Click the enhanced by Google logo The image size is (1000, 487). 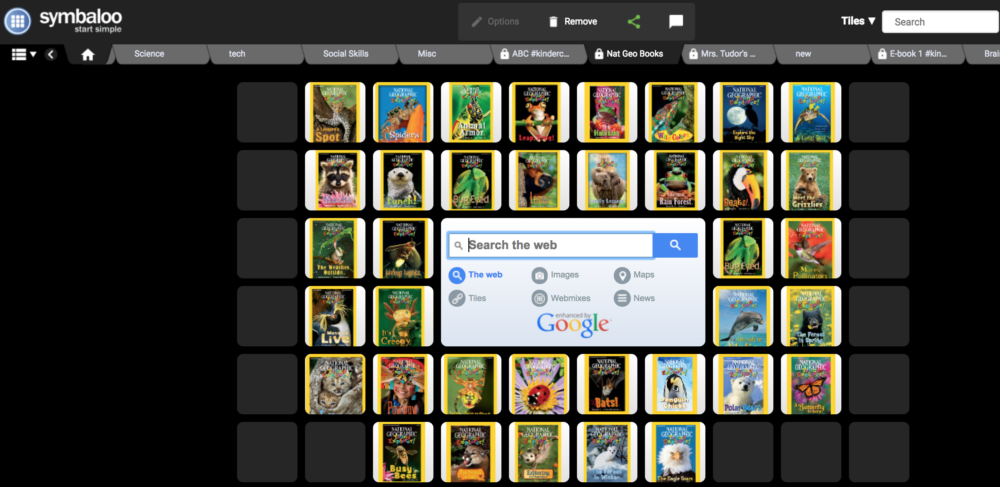tap(573, 323)
